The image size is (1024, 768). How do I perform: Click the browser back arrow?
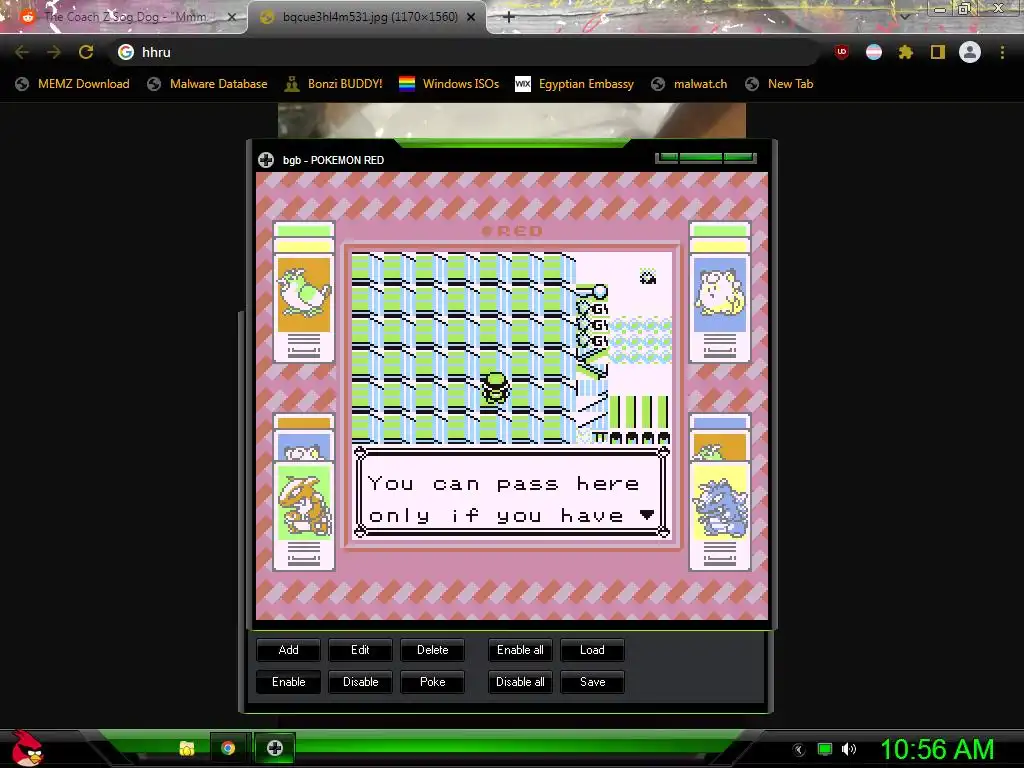click(x=22, y=52)
